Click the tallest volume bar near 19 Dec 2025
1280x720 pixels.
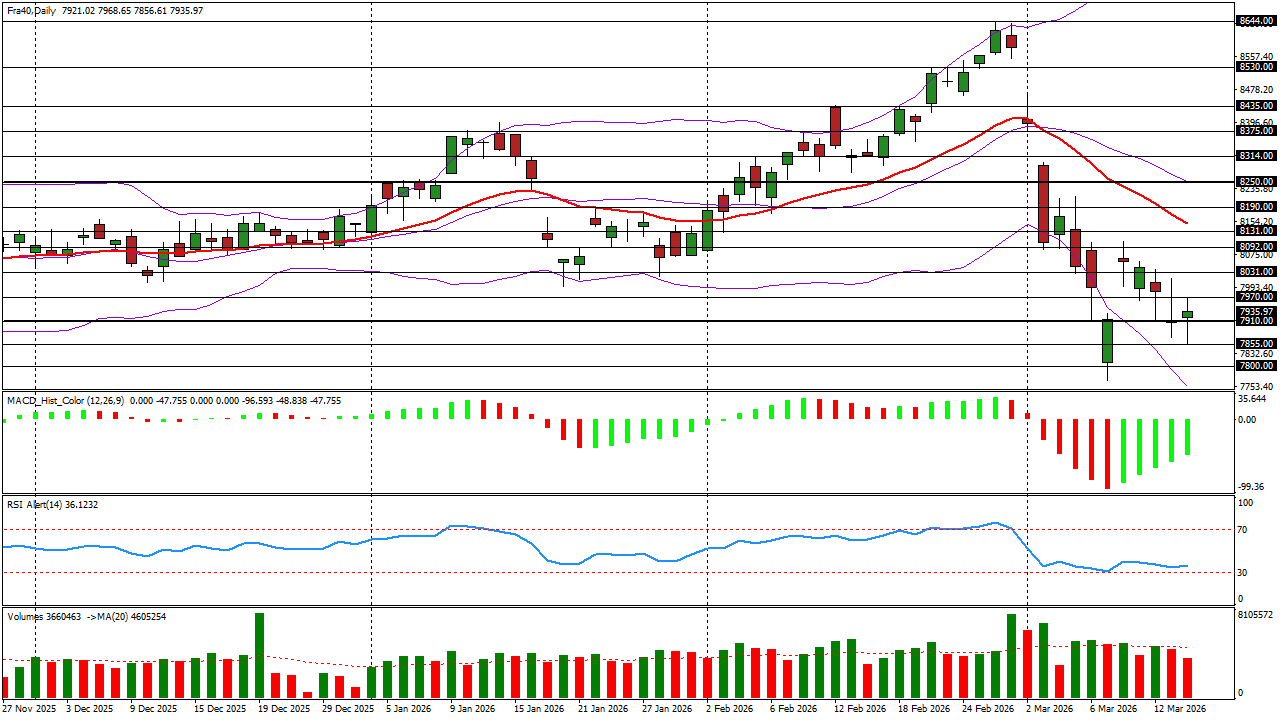pos(259,656)
